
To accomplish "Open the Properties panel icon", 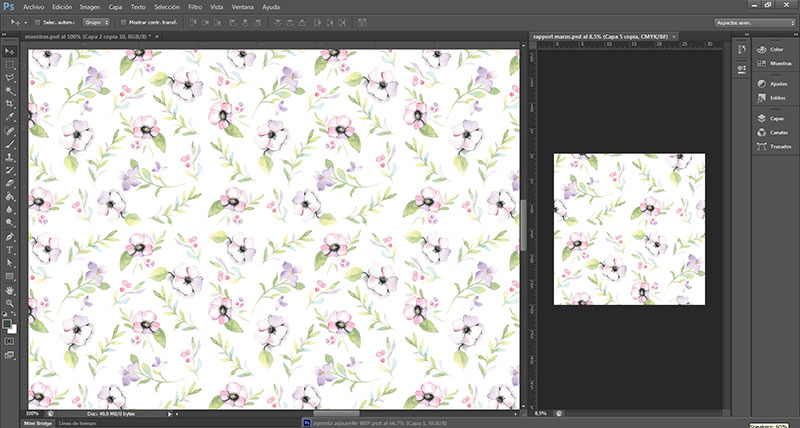I will pos(742,68).
